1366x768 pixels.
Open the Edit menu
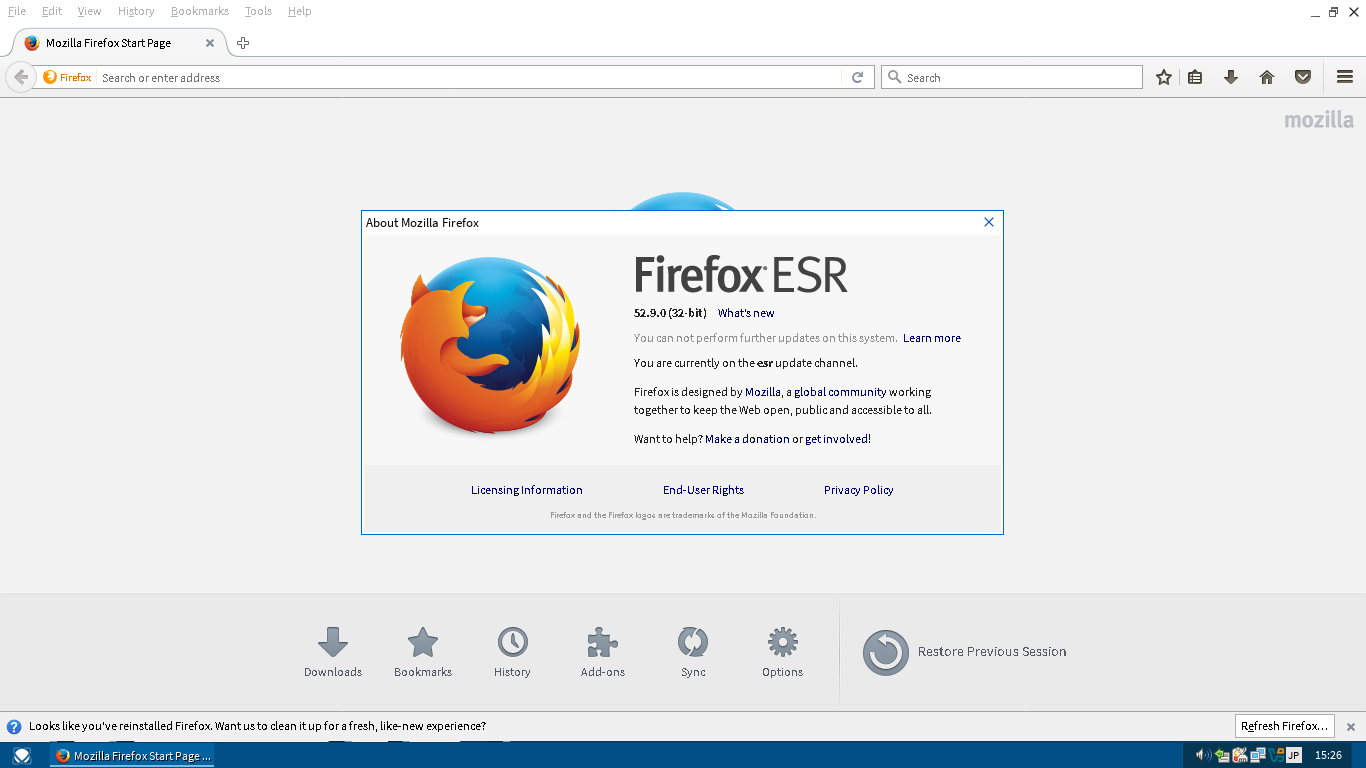coord(52,11)
